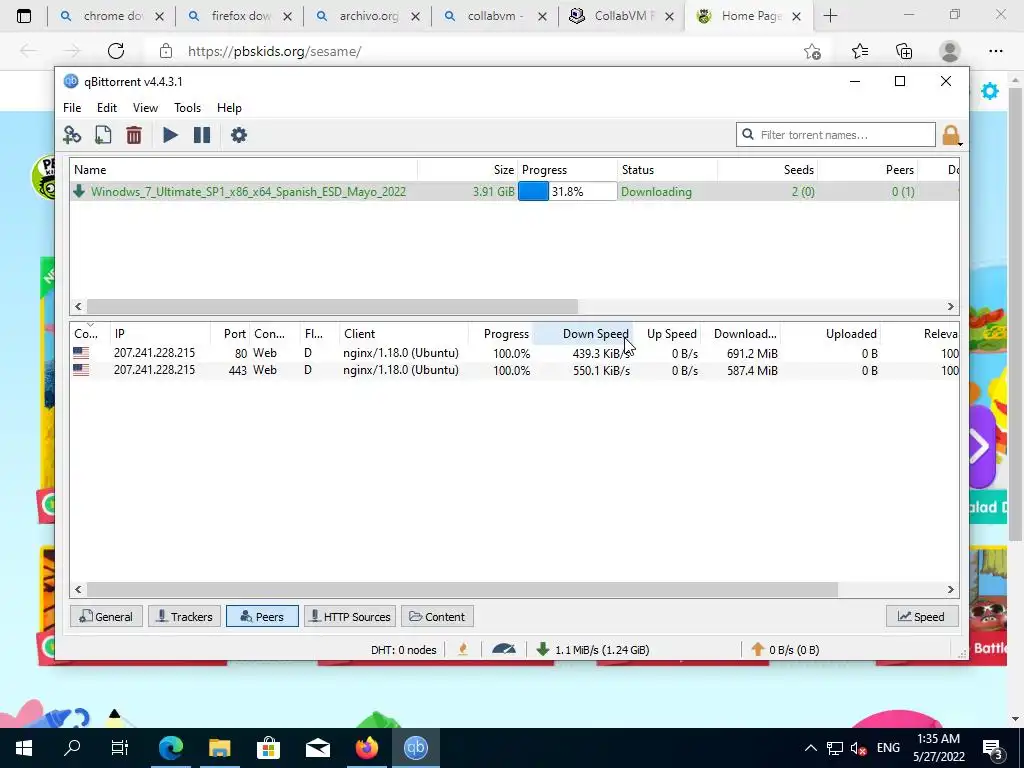Image resolution: width=1024 pixels, height=768 pixels.
Task: Open Edge tab actions menu icon
Action: point(24,16)
